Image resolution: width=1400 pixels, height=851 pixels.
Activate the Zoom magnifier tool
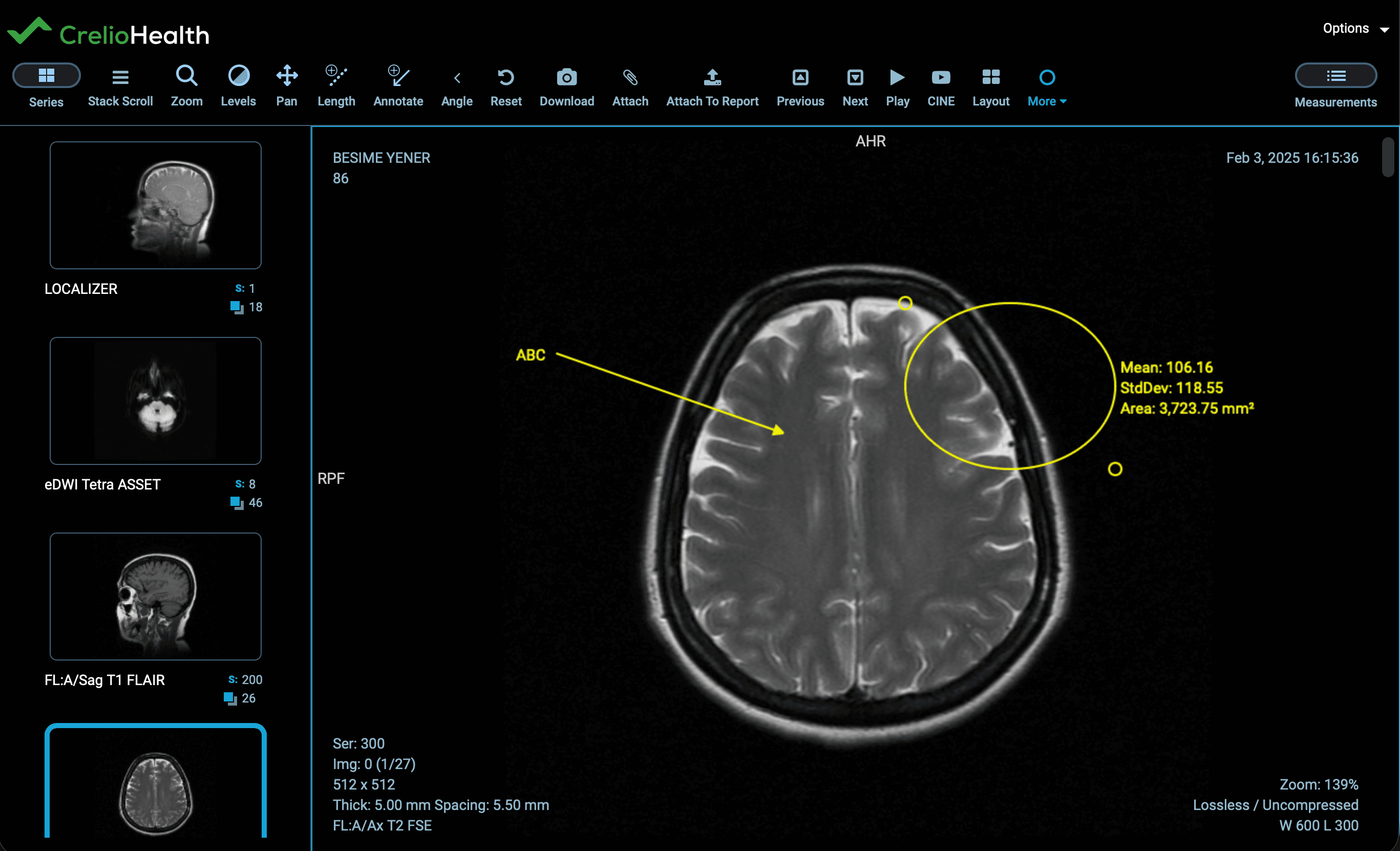click(186, 87)
